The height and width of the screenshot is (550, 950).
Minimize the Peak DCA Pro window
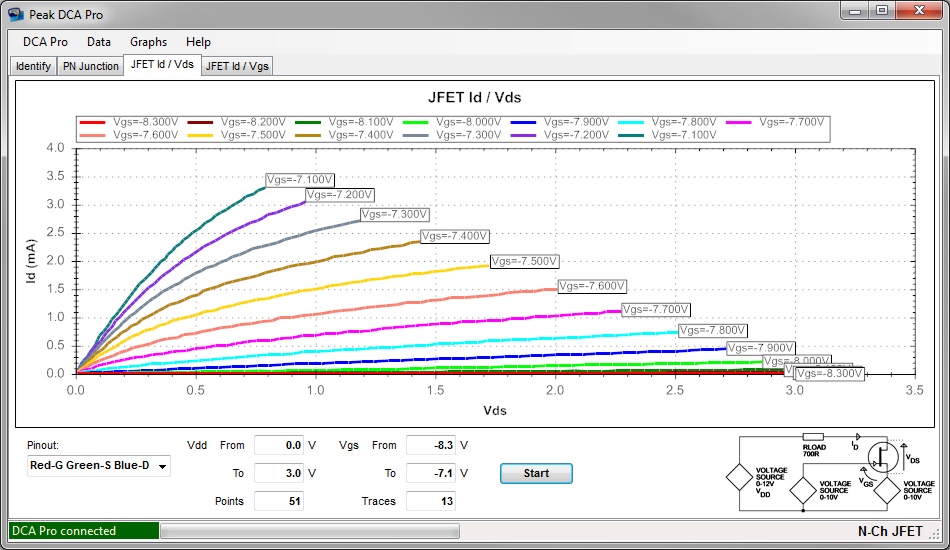point(855,11)
